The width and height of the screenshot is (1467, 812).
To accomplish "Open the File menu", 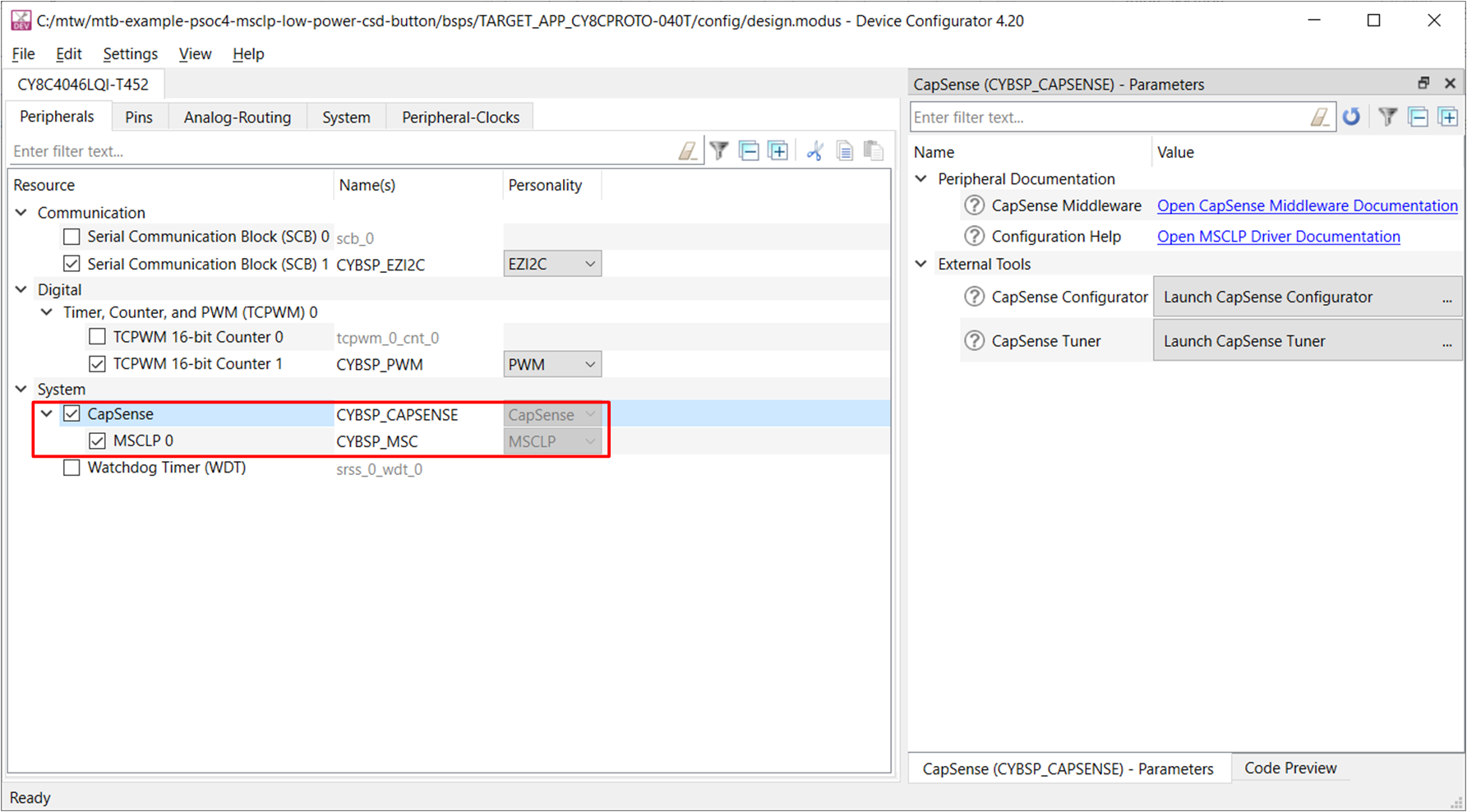I will point(23,54).
